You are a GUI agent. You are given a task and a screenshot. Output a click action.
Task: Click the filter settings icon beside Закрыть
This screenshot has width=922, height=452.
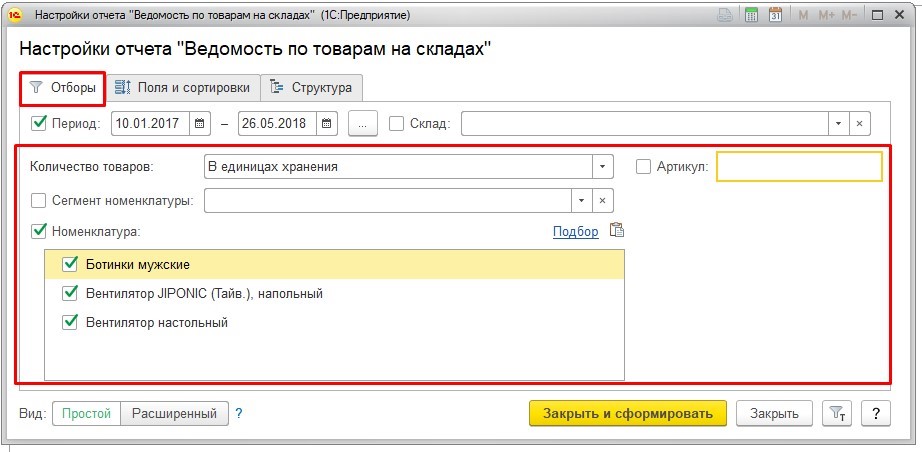(835, 414)
